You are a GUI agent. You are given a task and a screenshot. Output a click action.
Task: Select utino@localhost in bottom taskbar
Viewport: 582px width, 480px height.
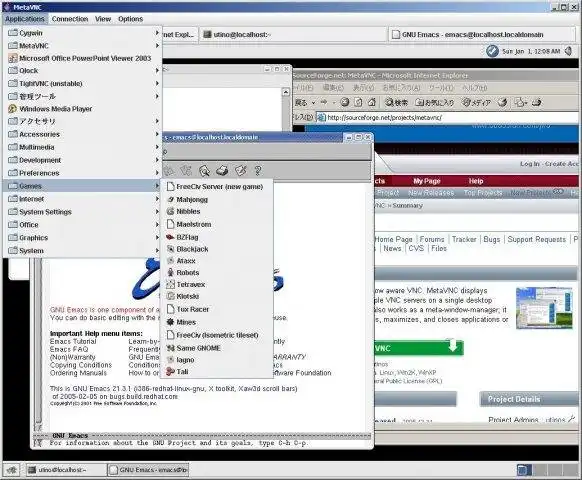click(66, 470)
